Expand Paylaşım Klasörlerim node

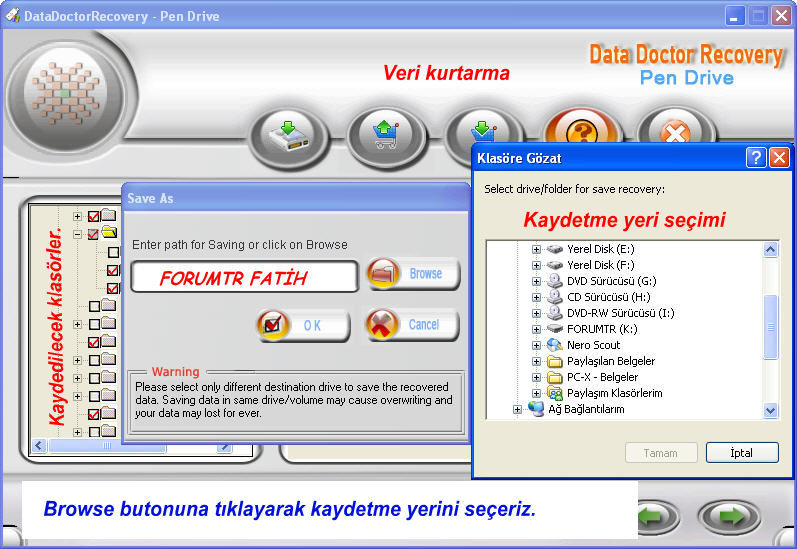(x=536, y=393)
